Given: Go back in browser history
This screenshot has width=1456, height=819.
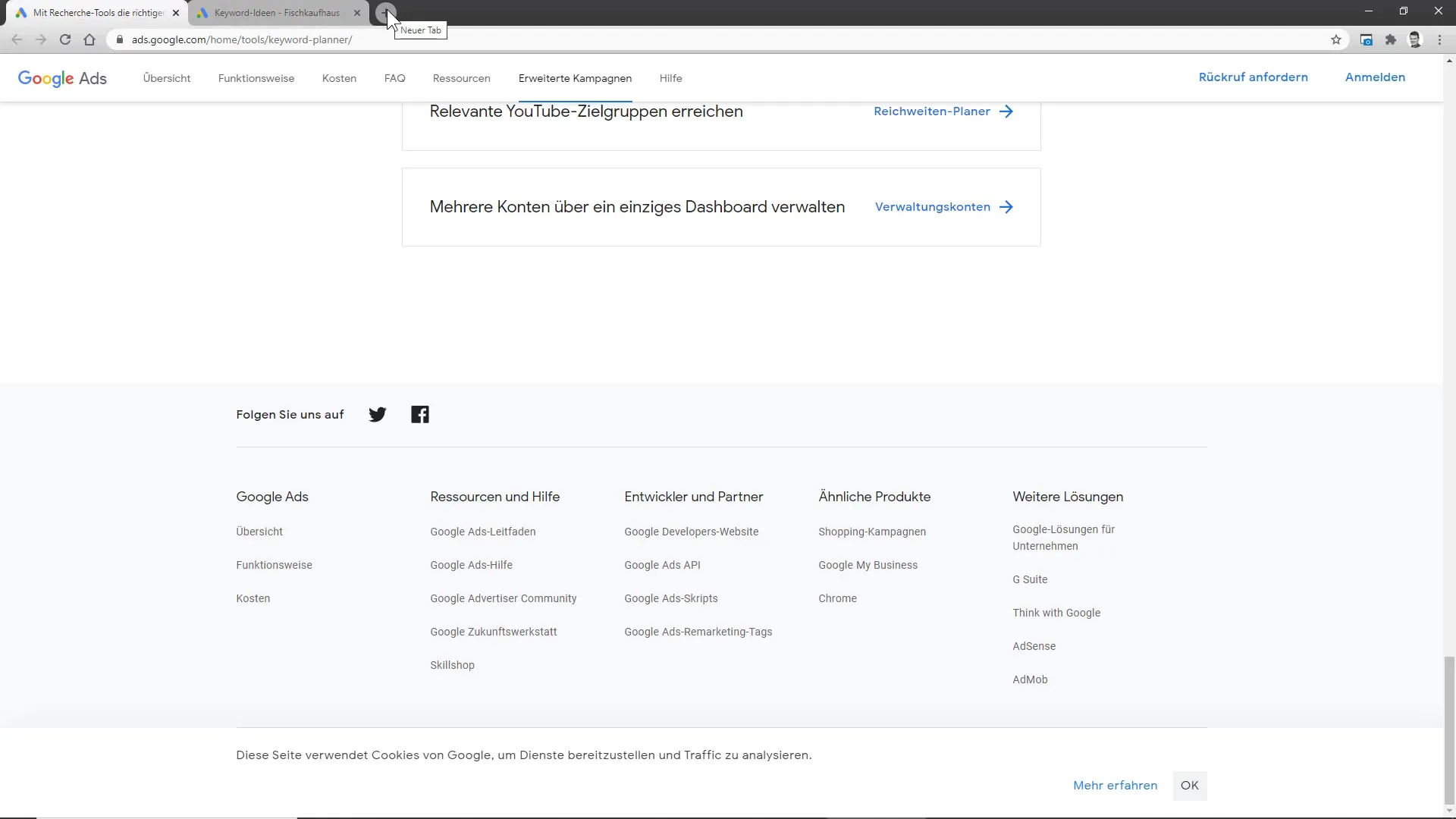Looking at the screenshot, I should [x=17, y=39].
